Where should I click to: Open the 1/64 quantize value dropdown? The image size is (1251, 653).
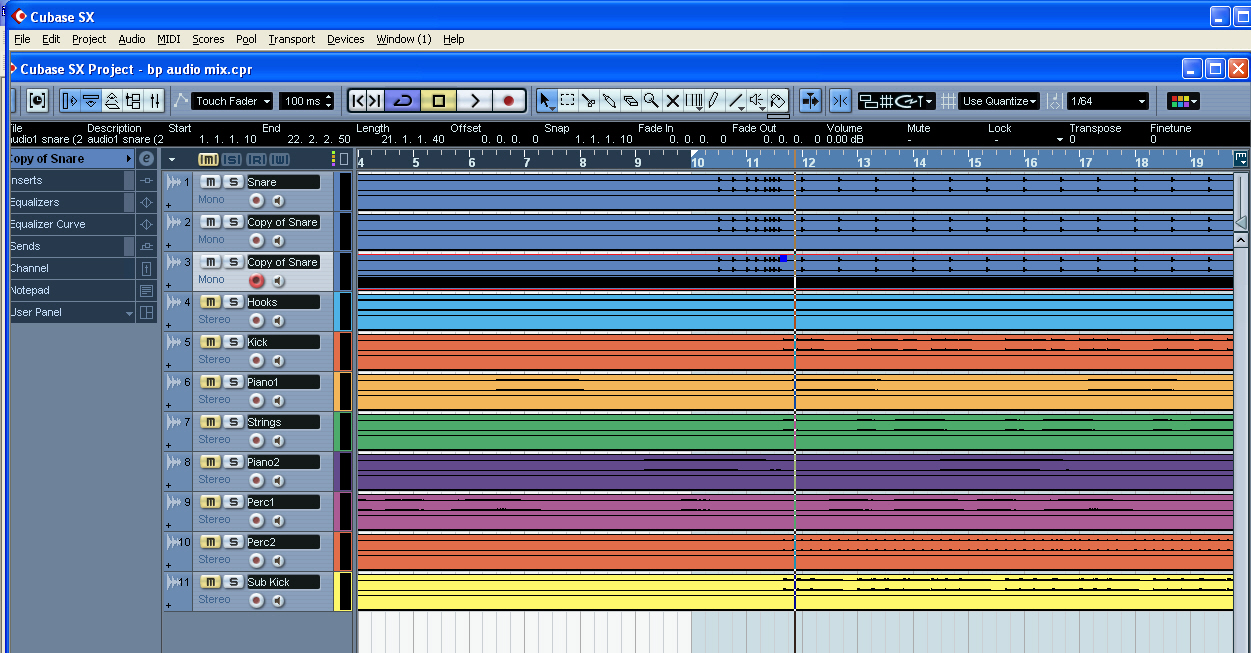tap(1108, 101)
